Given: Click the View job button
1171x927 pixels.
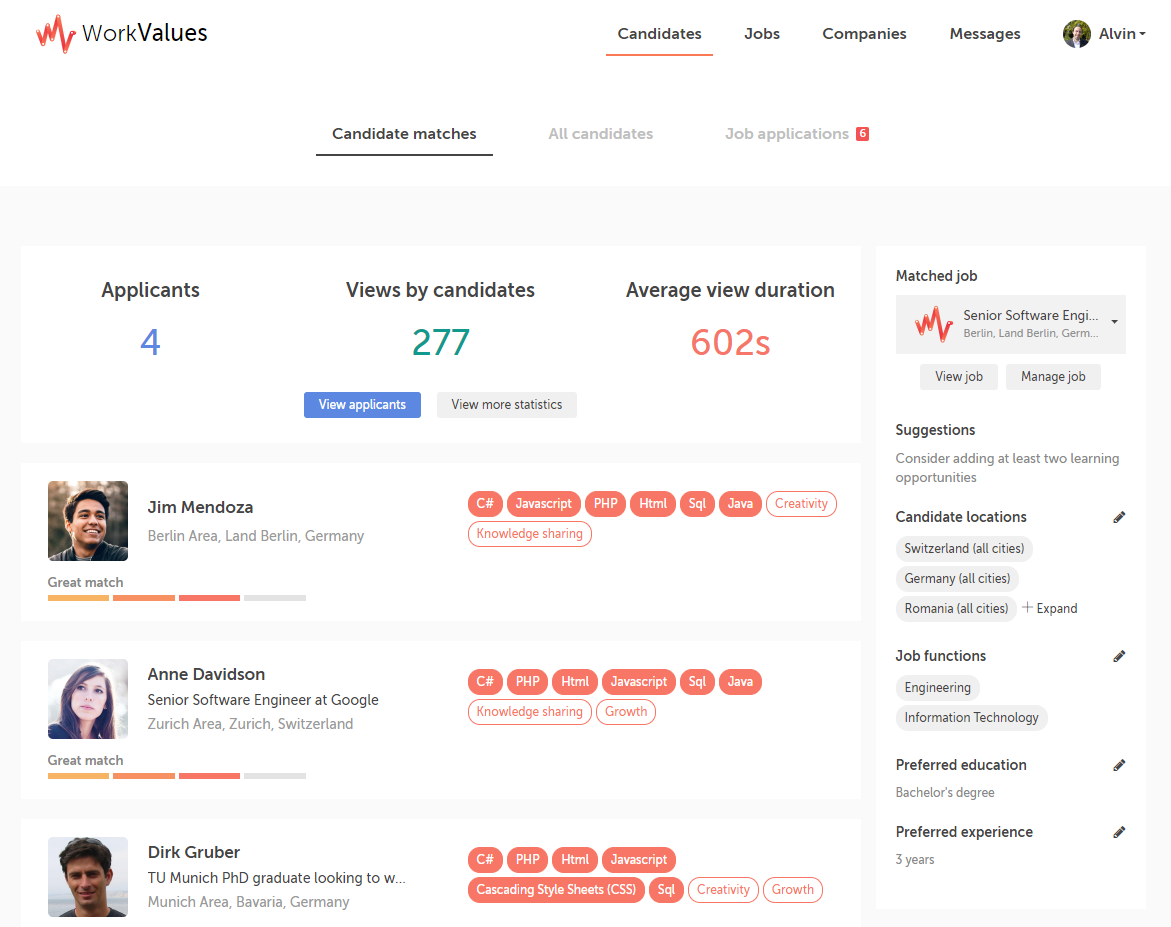Looking at the screenshot, I should 958,376.
